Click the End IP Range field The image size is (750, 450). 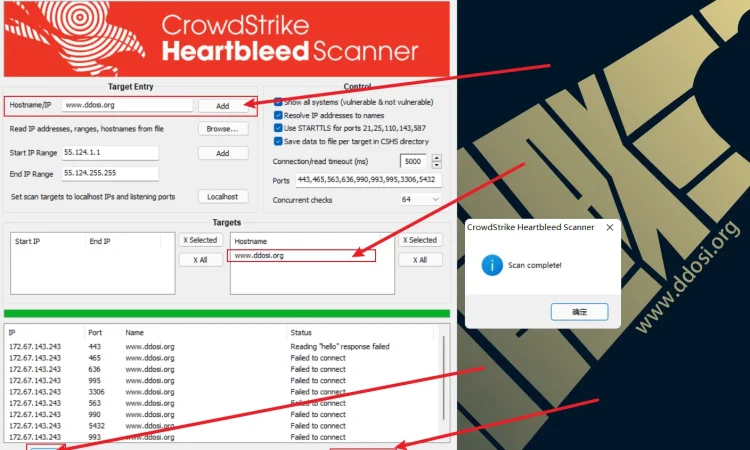pos(110,173)
